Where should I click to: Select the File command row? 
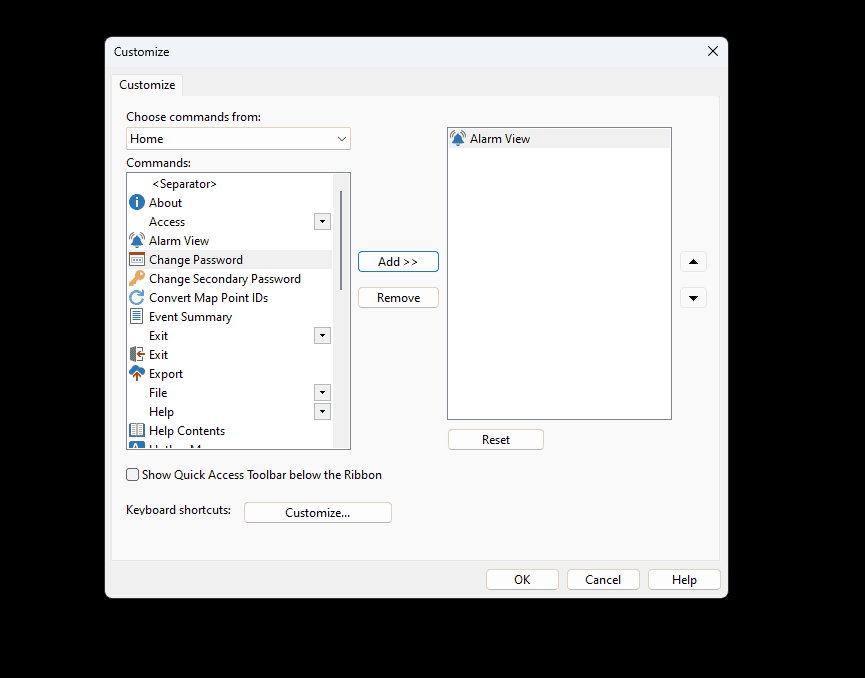coord(229,393)
